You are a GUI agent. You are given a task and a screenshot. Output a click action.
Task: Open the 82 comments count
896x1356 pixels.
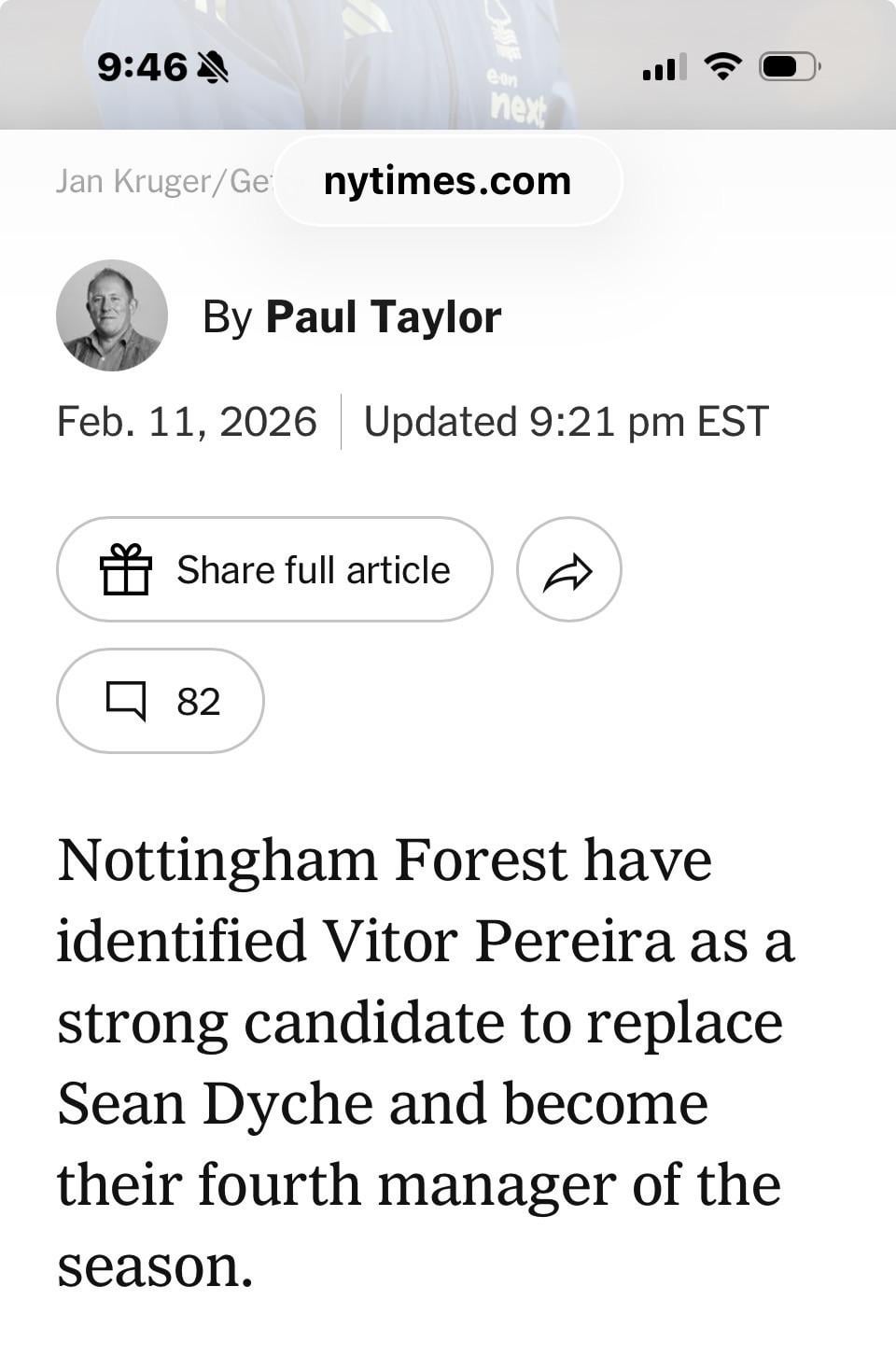198,702
